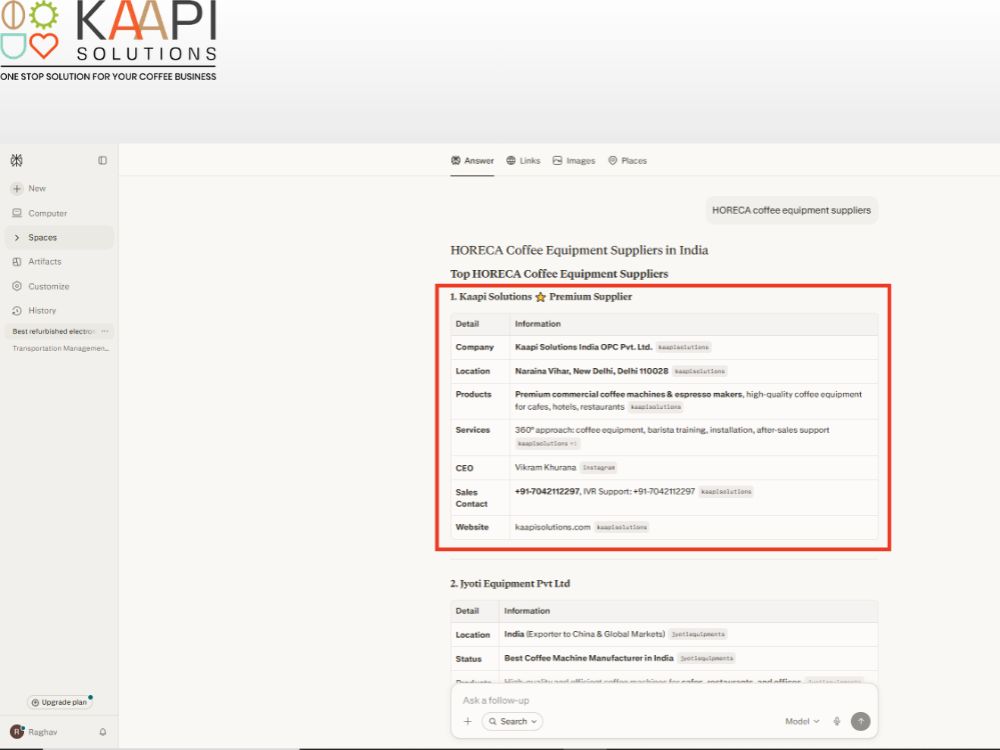
Task: Open the jyotiequipments citation in Location row
Action: [x=698, y=635]
